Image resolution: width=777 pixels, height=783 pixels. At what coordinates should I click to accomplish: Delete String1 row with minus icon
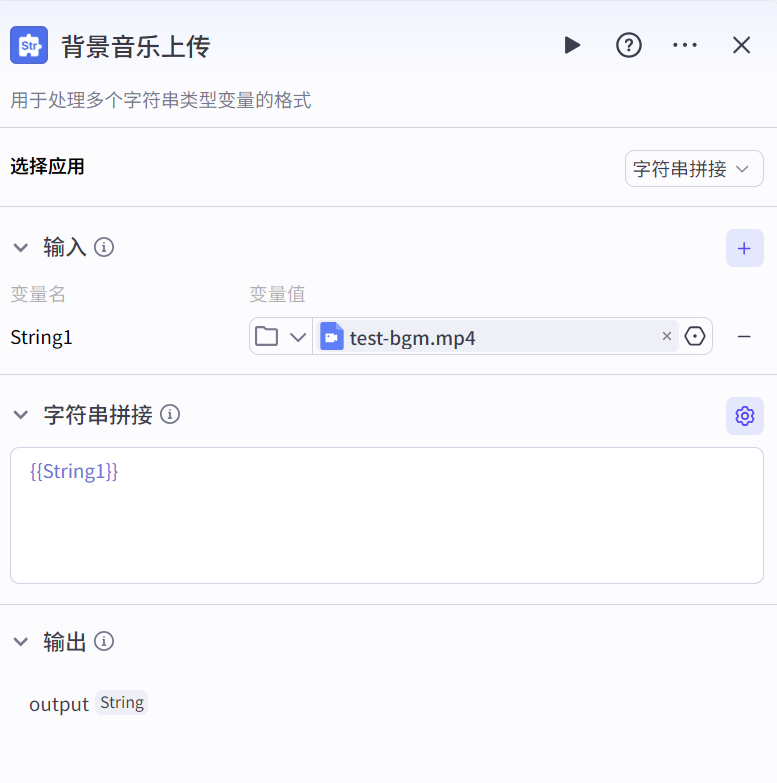[744, 337]
